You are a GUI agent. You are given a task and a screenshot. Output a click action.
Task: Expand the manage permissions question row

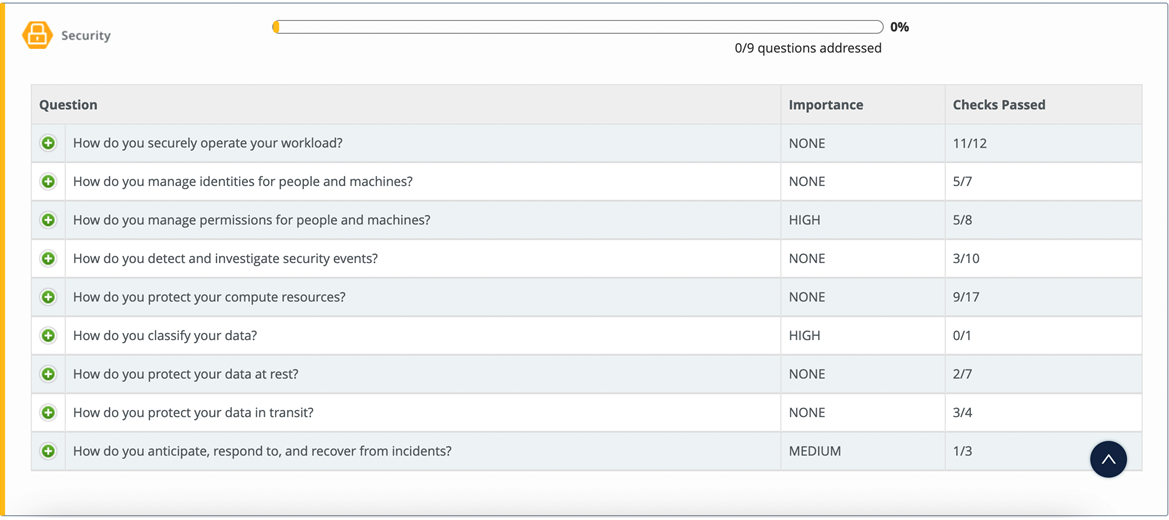(x=48, y=220)
